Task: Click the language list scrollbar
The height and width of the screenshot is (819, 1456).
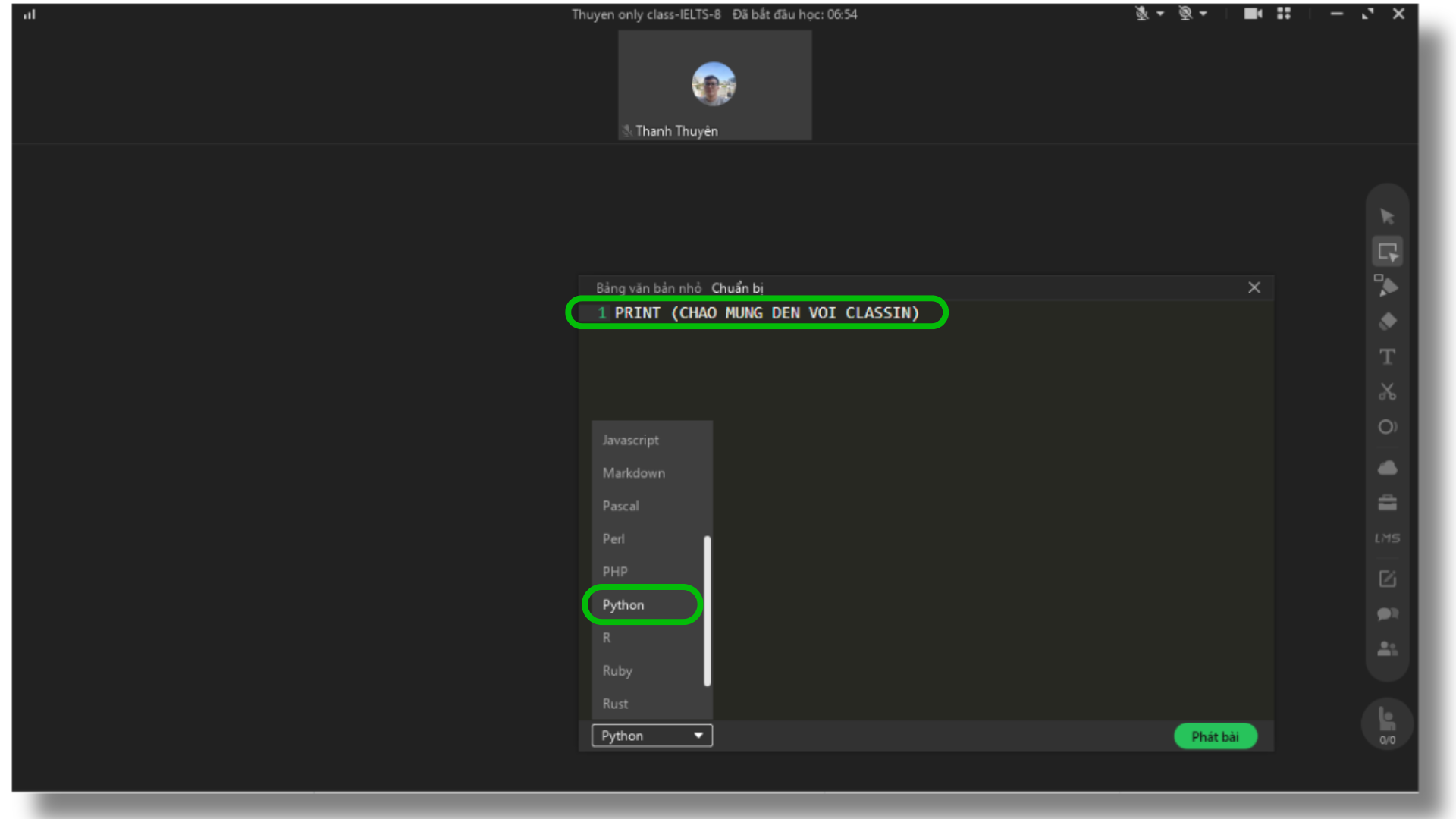Action: [x=707, y=610]
